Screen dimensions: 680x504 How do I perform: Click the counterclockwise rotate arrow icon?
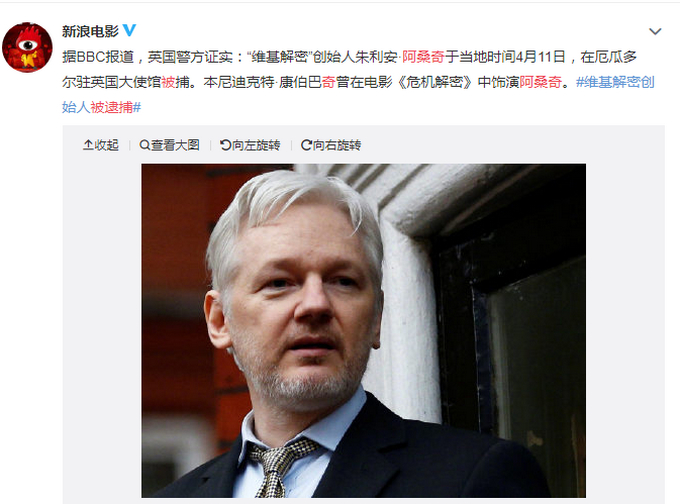click(225, 145)
